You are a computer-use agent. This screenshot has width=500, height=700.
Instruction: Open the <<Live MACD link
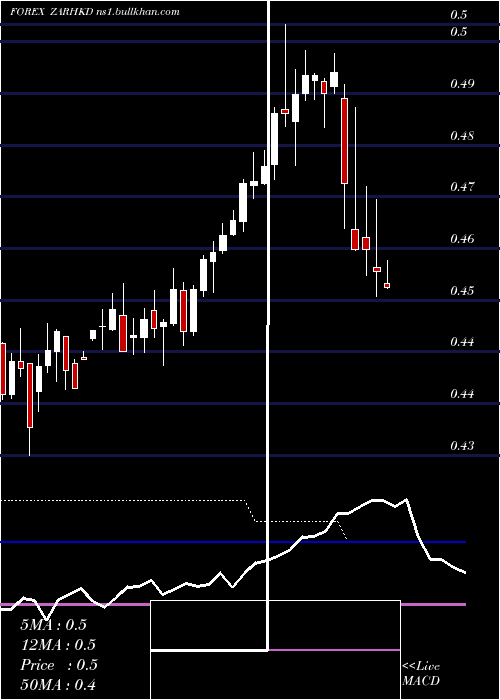coord(421,673)
